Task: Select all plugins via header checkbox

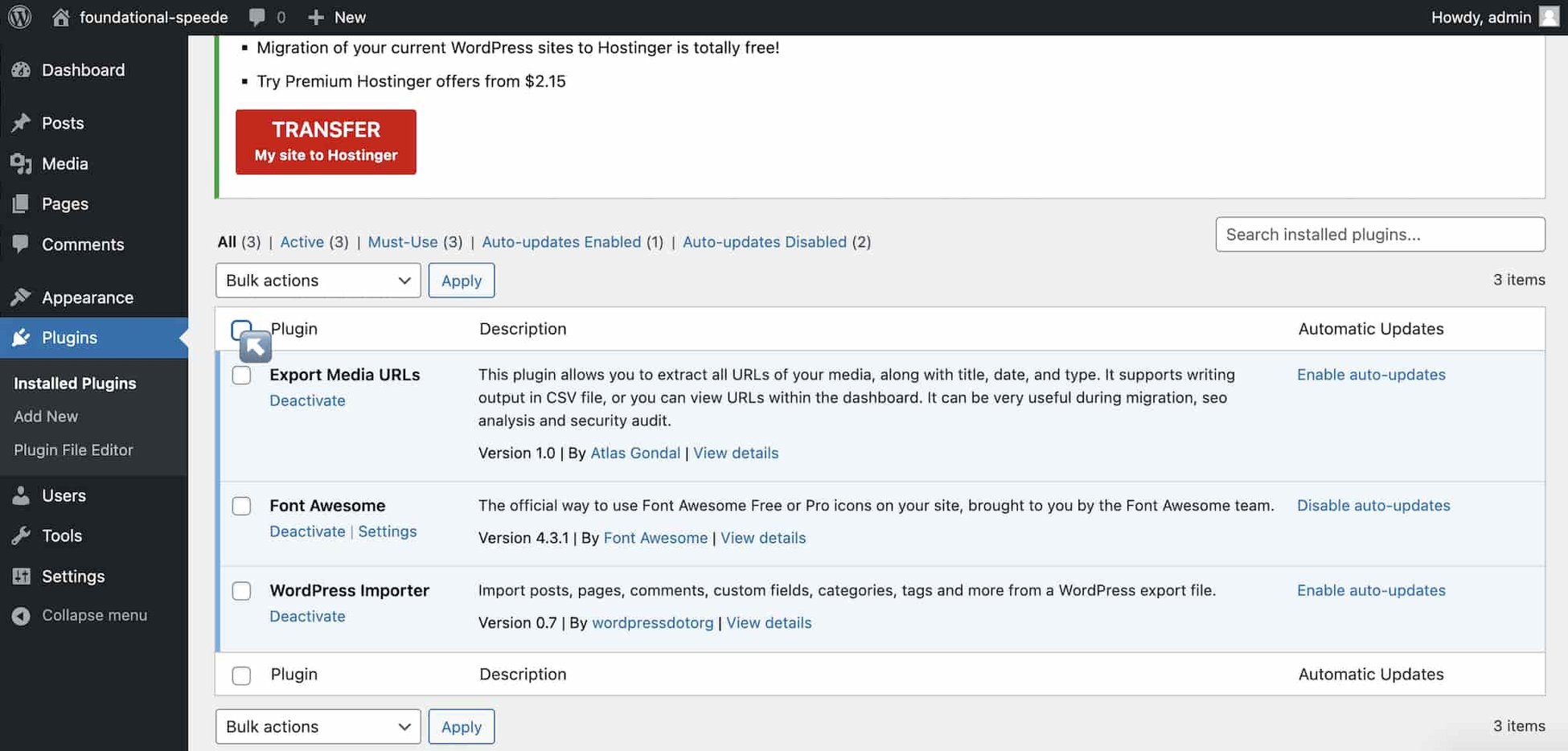Action: (241, 330)
